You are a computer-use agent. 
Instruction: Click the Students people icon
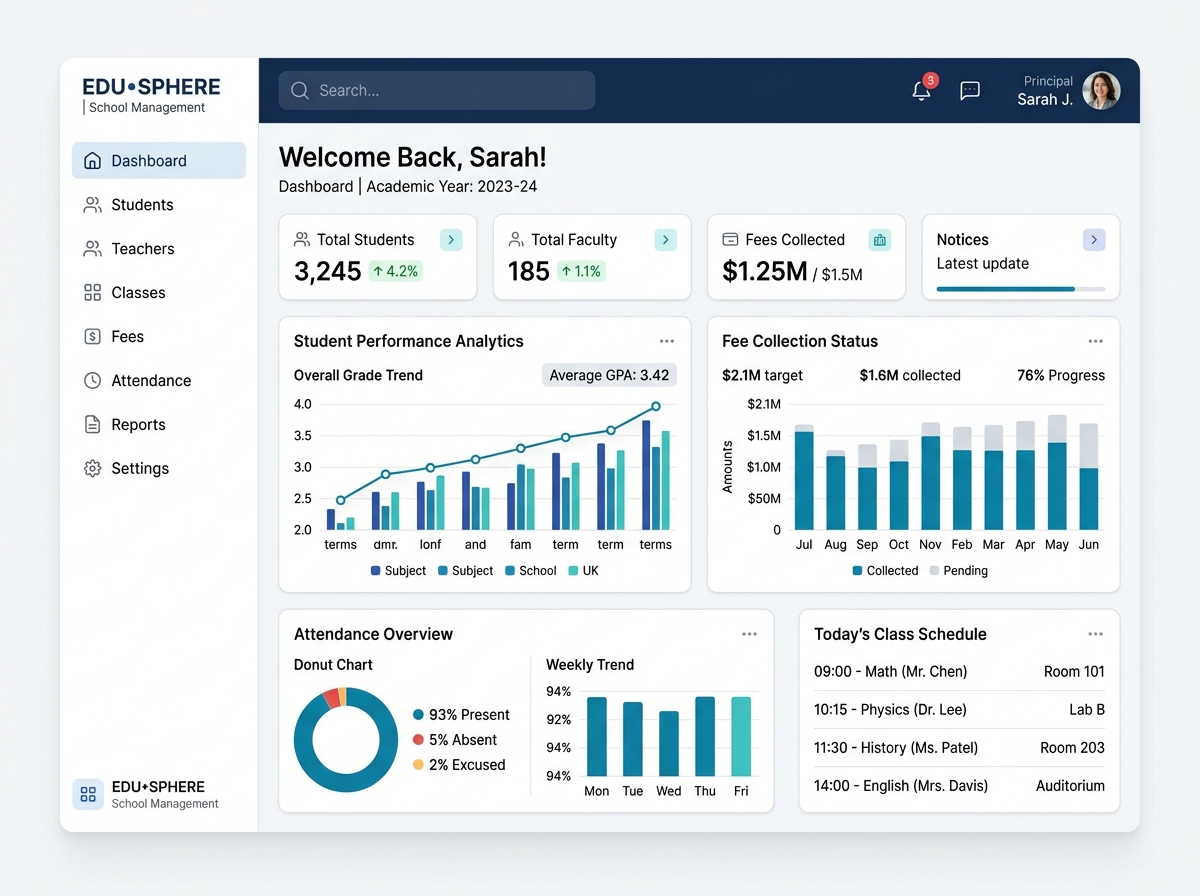click(92, 204)
